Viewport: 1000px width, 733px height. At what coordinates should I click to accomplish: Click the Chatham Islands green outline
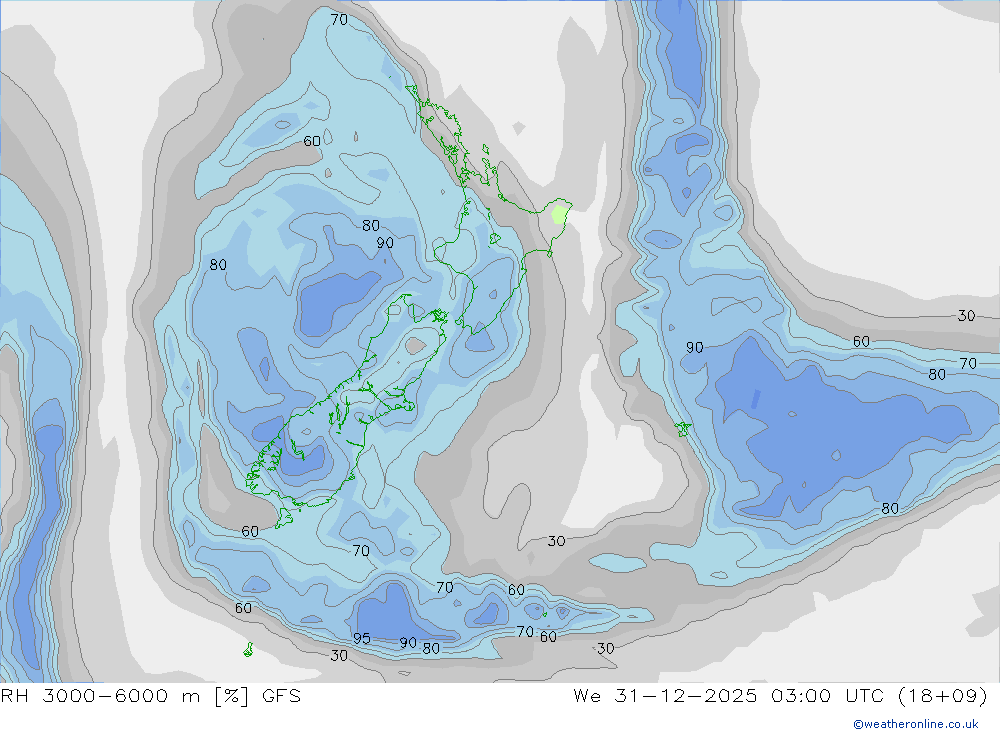coord(683,429)
